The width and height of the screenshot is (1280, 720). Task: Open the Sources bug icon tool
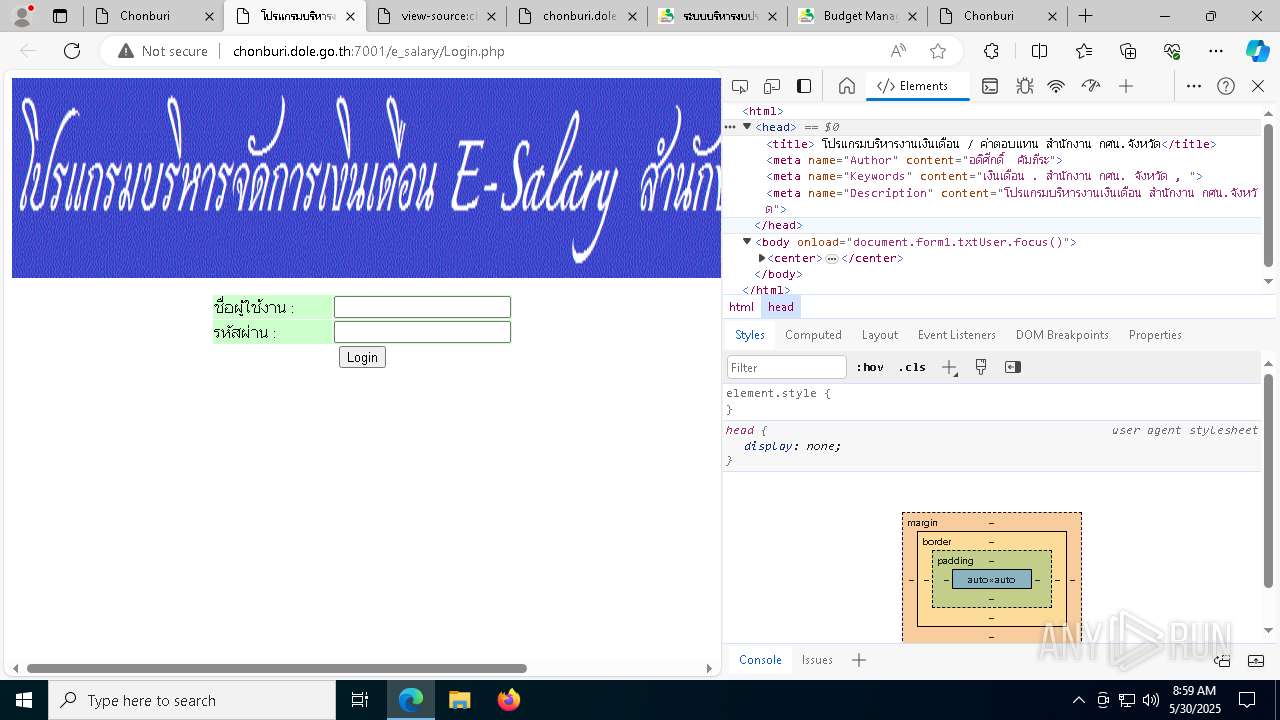1024,86
